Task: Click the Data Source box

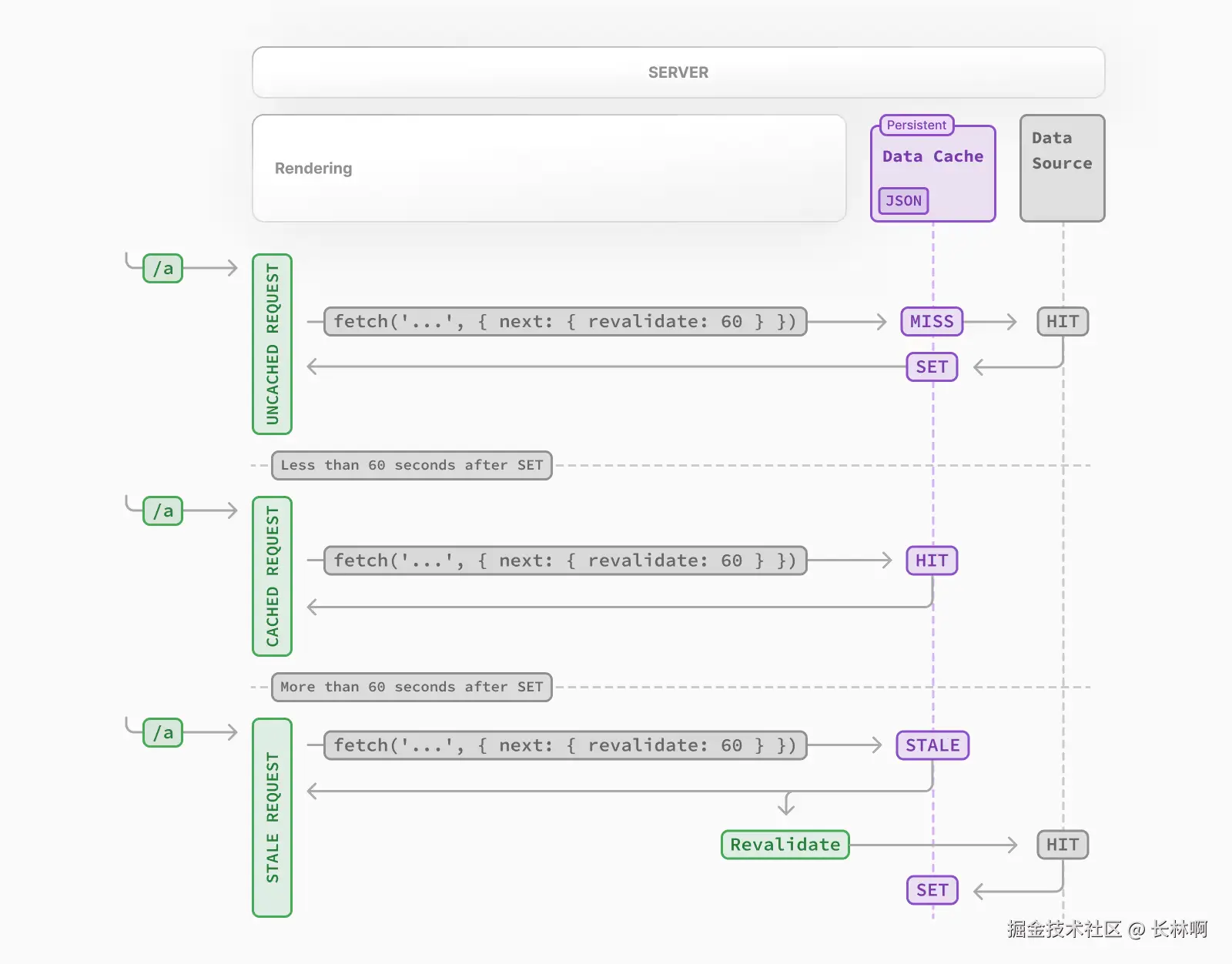Action: 1062,168
